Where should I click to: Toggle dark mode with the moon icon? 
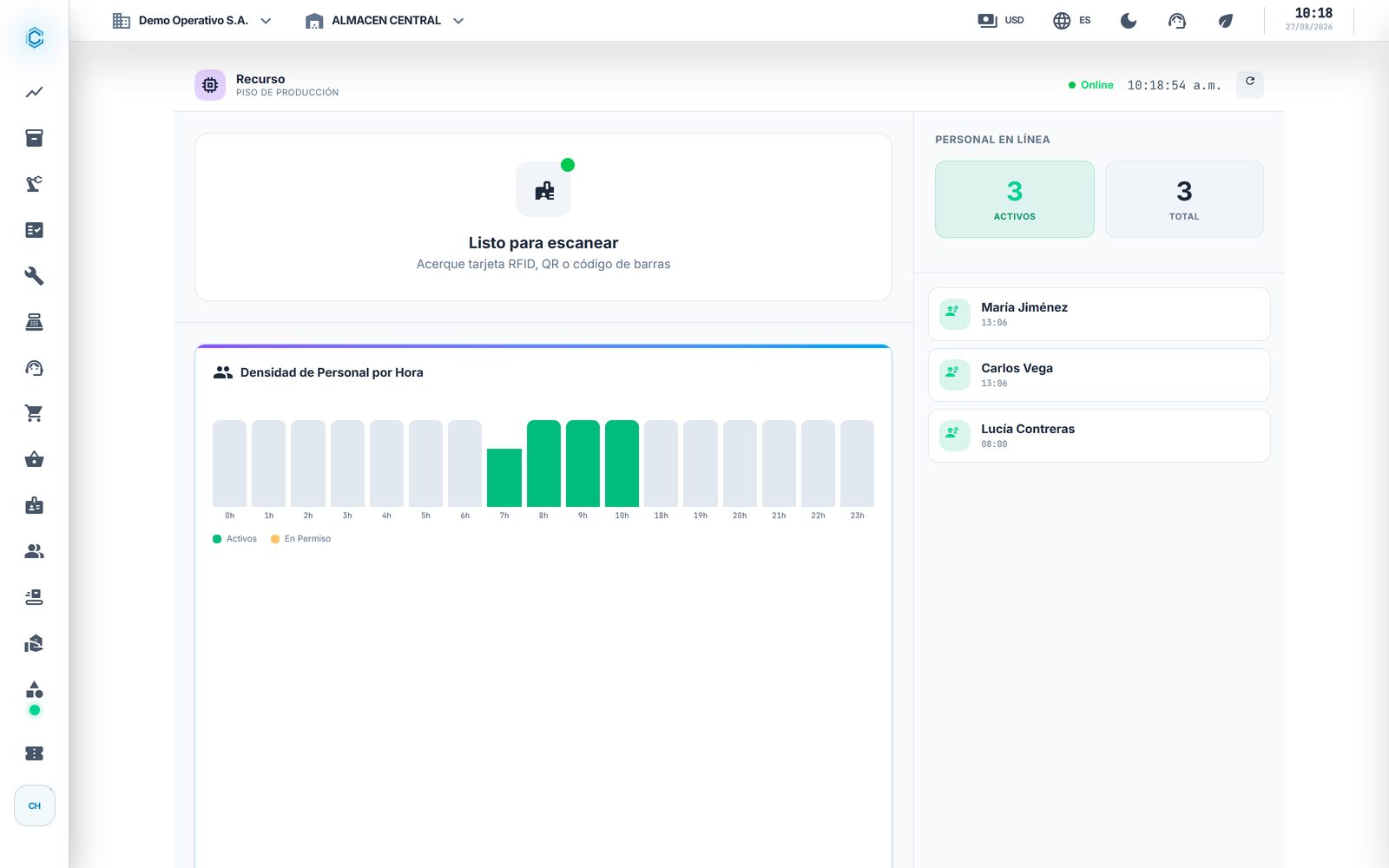click(1129, 21)
